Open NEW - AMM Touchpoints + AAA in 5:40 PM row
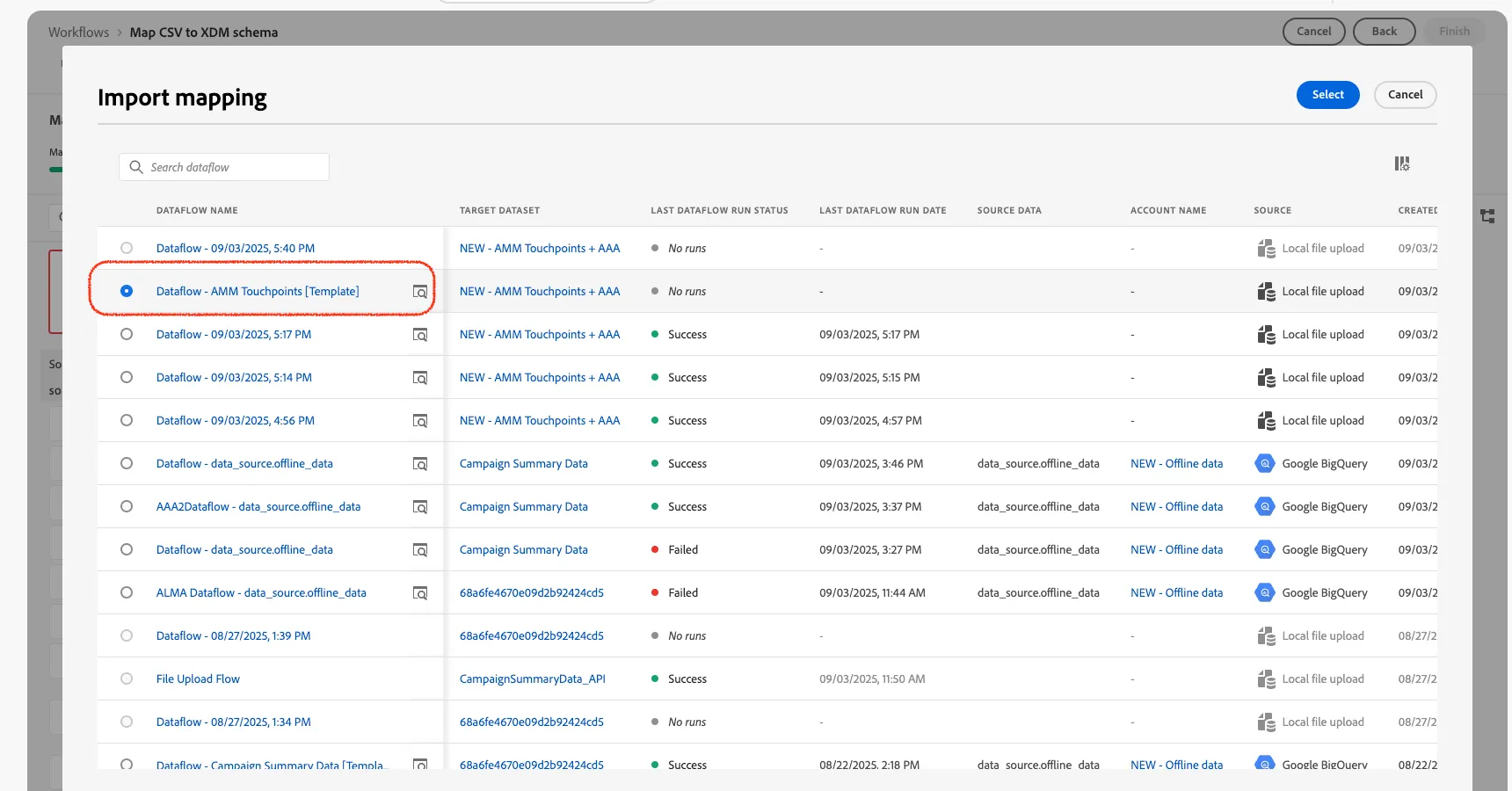Image resolution: width=1512 pixels, height=791 pixels. pyautogui.click(x=540, y=249)
